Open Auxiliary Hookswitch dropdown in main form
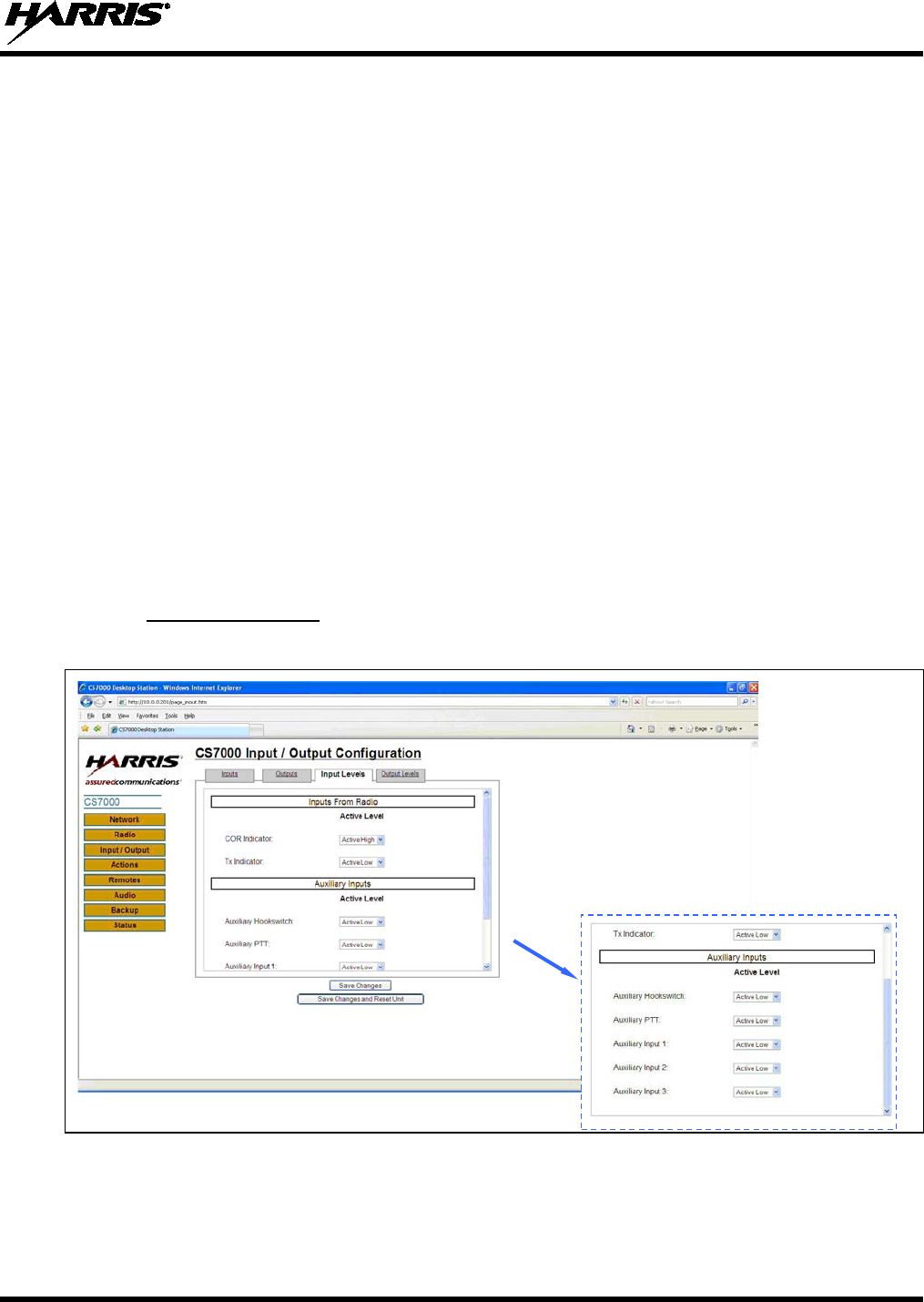This screenshot has width=924, height=1302. point(362,922)
